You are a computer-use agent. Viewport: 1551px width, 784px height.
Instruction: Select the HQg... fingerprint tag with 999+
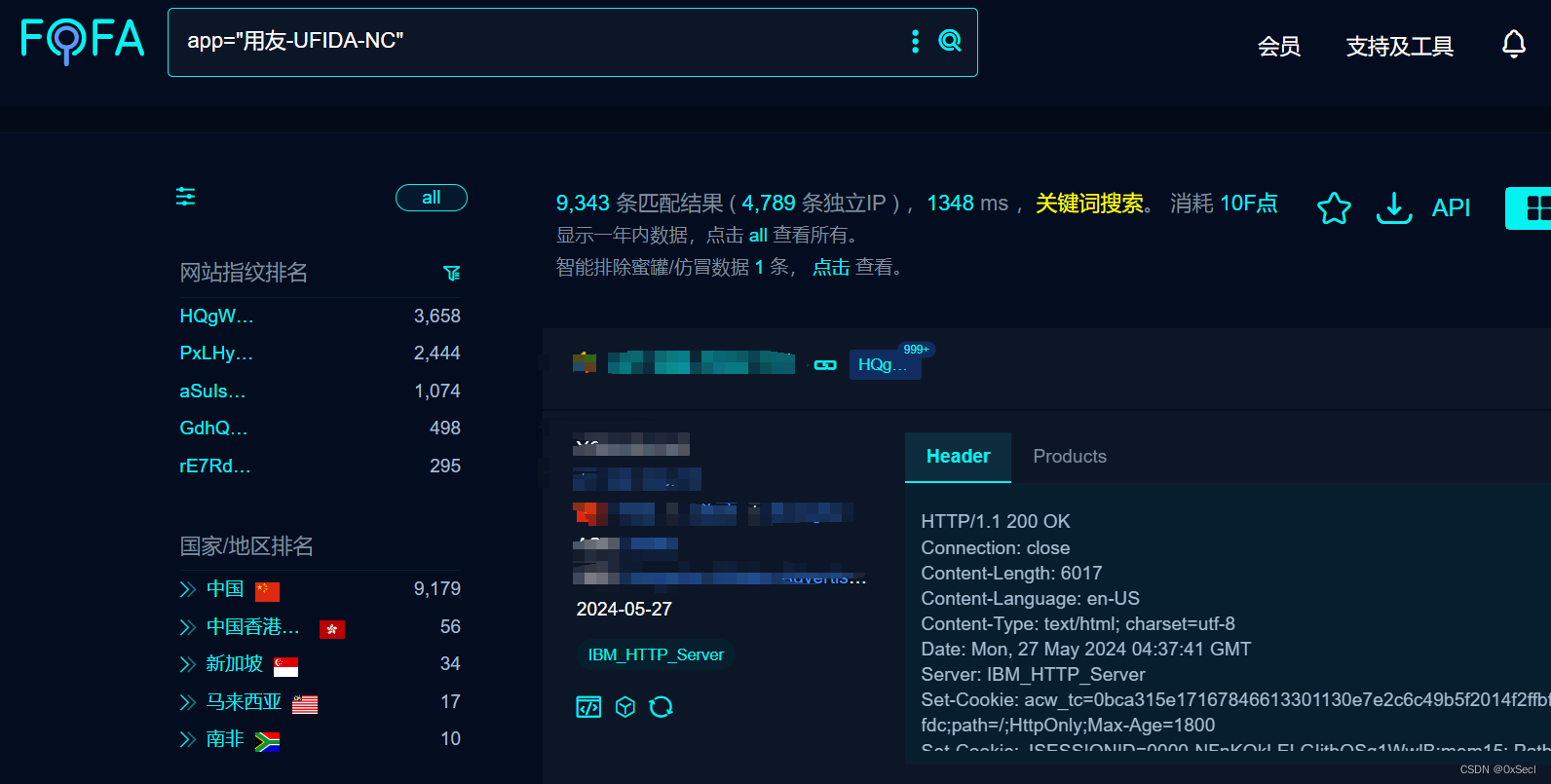[885, 364]
